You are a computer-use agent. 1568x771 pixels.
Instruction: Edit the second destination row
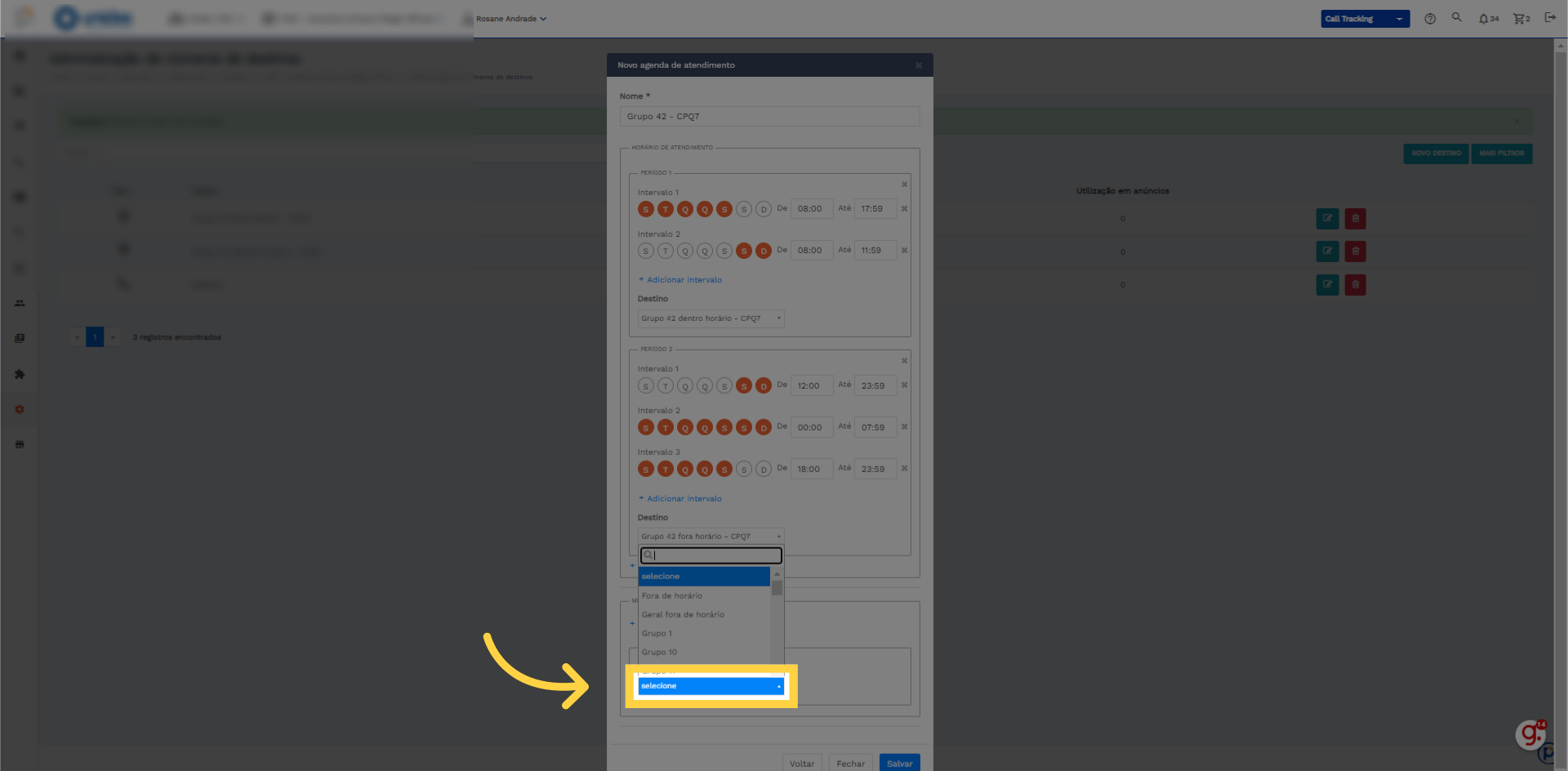[x=1327, y=252]
